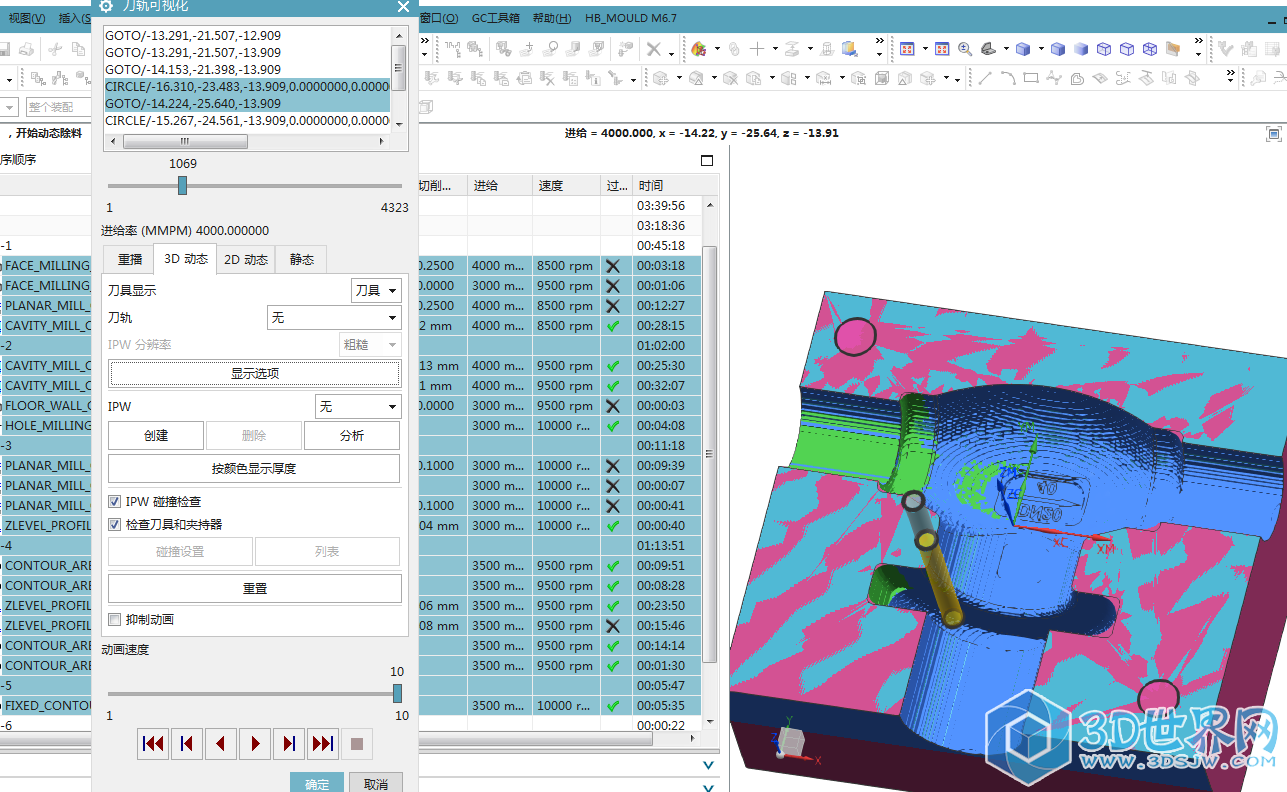1287x792 pixels.
Task: Click the 按颜色显示厚度 button
Action: (254, 468)
